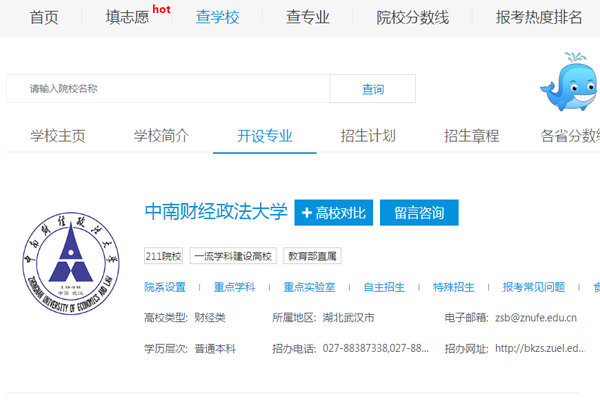Image resolution: width=600 pixels, height=400 pixels.
Task: Click the 财经类 school type value
Action: click(210, 318)
